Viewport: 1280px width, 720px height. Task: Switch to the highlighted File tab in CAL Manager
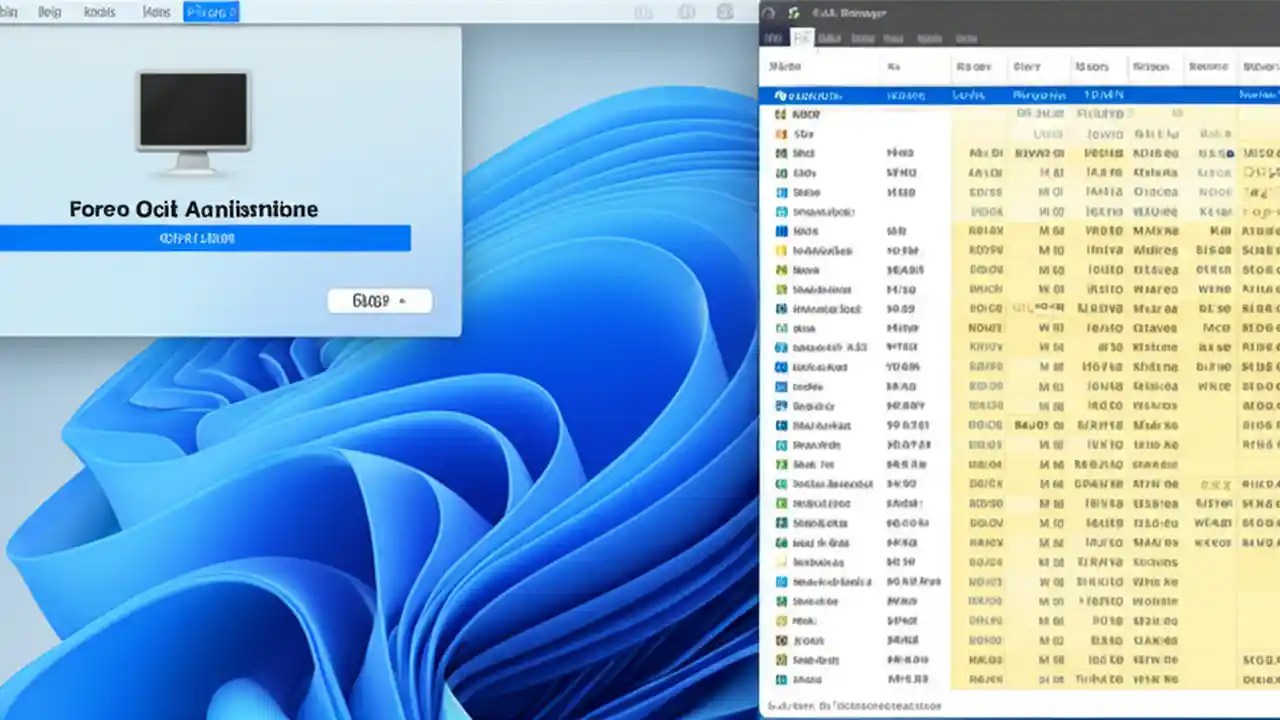[x=800, y=37]
